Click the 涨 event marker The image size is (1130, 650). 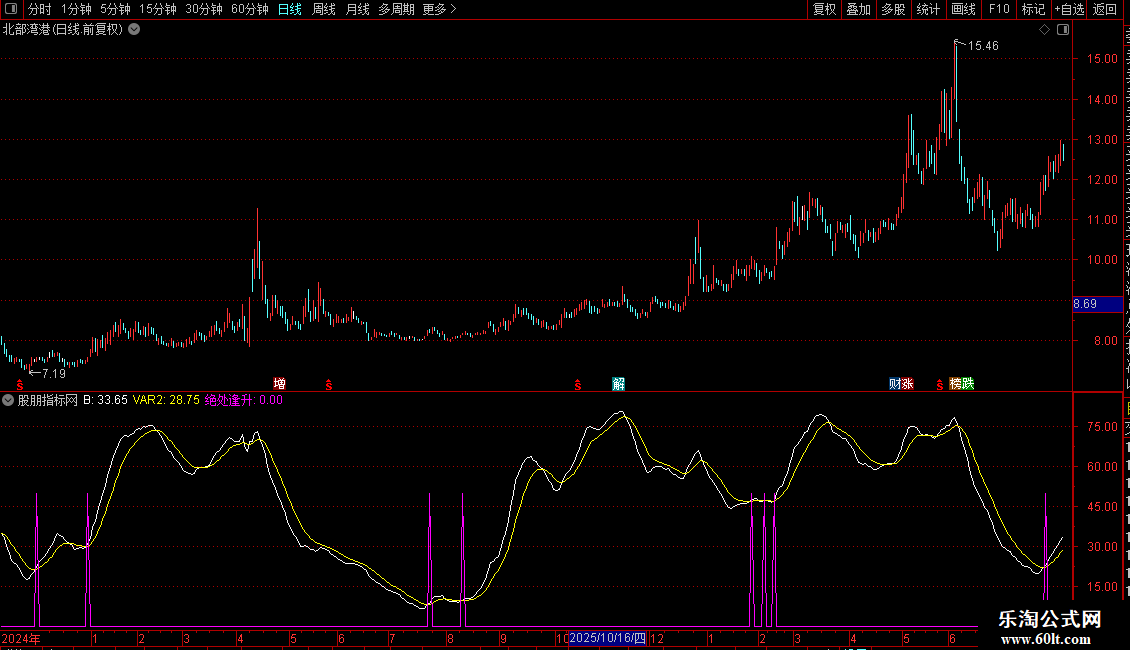[x=907, y=383]
